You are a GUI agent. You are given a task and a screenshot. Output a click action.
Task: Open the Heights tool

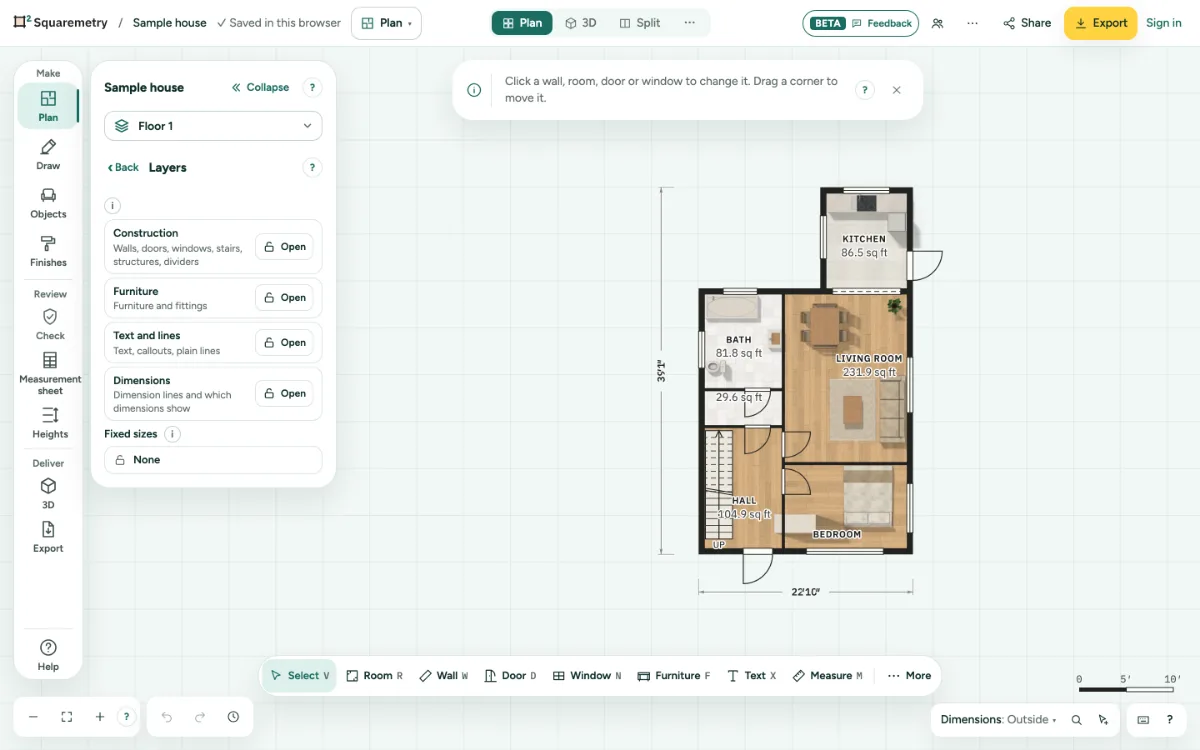[x=50, y=422]
